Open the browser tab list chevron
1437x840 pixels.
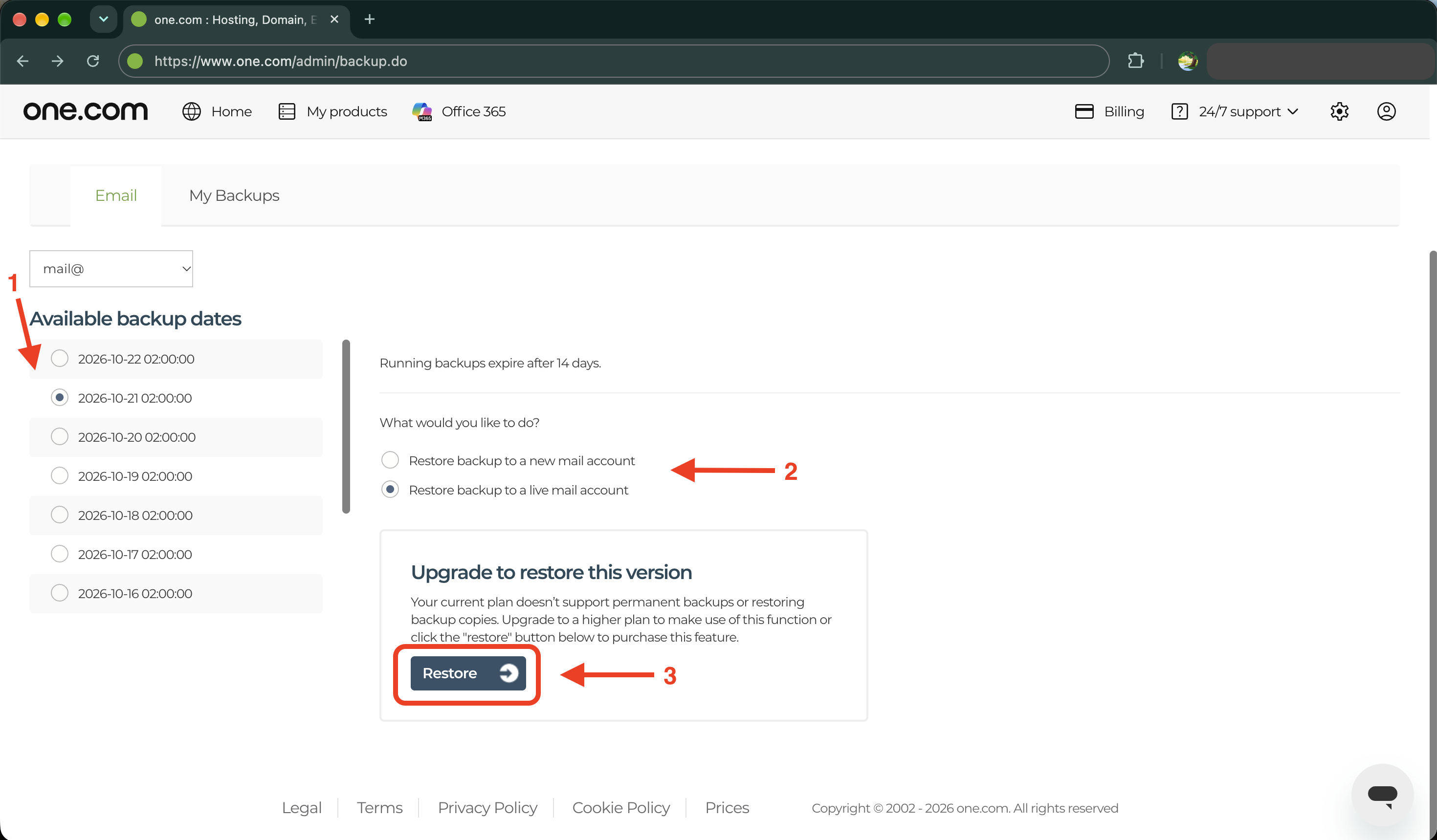[103, 20]
